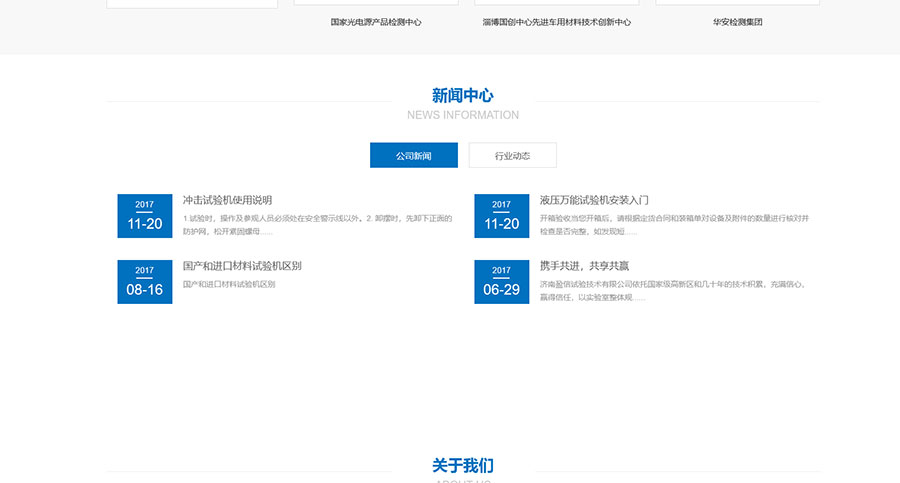Open partner 淄博国创中心先进车用材料技术创新中心
This screenshot has height=483, width=900.
557,22
